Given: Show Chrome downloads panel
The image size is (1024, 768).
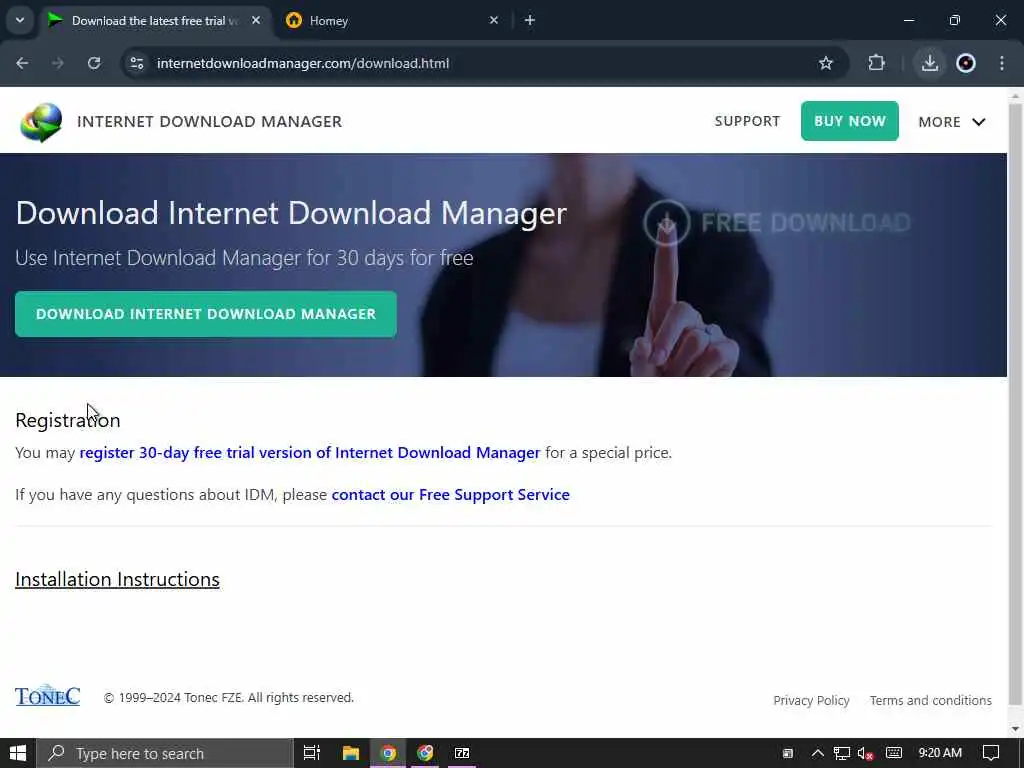Looking at the screenshot, I should pos(930,63).
